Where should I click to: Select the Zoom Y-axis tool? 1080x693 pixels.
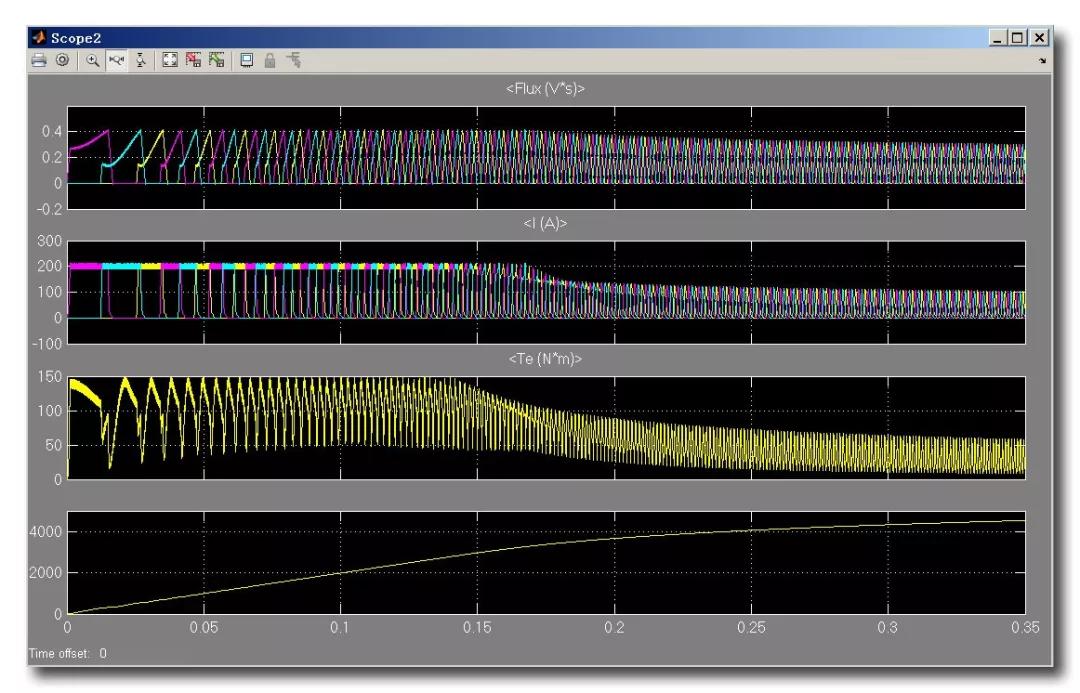[x=140, y=60]
